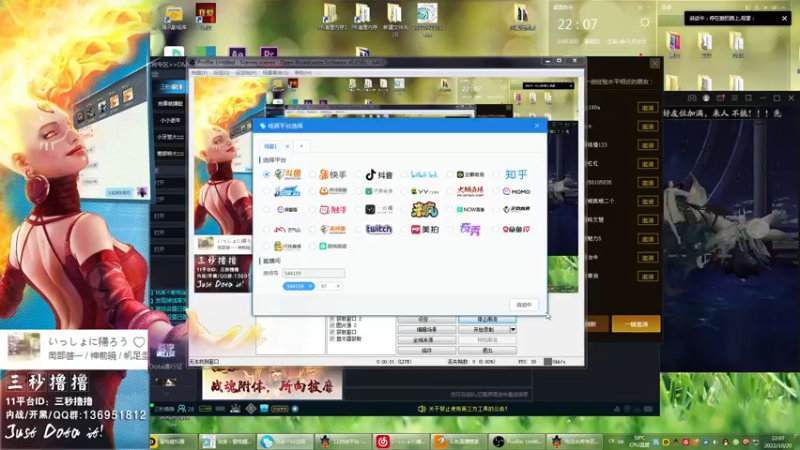Select the Zhihu (知乎) radio button
The width and height of the screenshot is (800, 450).
point(496,174)
